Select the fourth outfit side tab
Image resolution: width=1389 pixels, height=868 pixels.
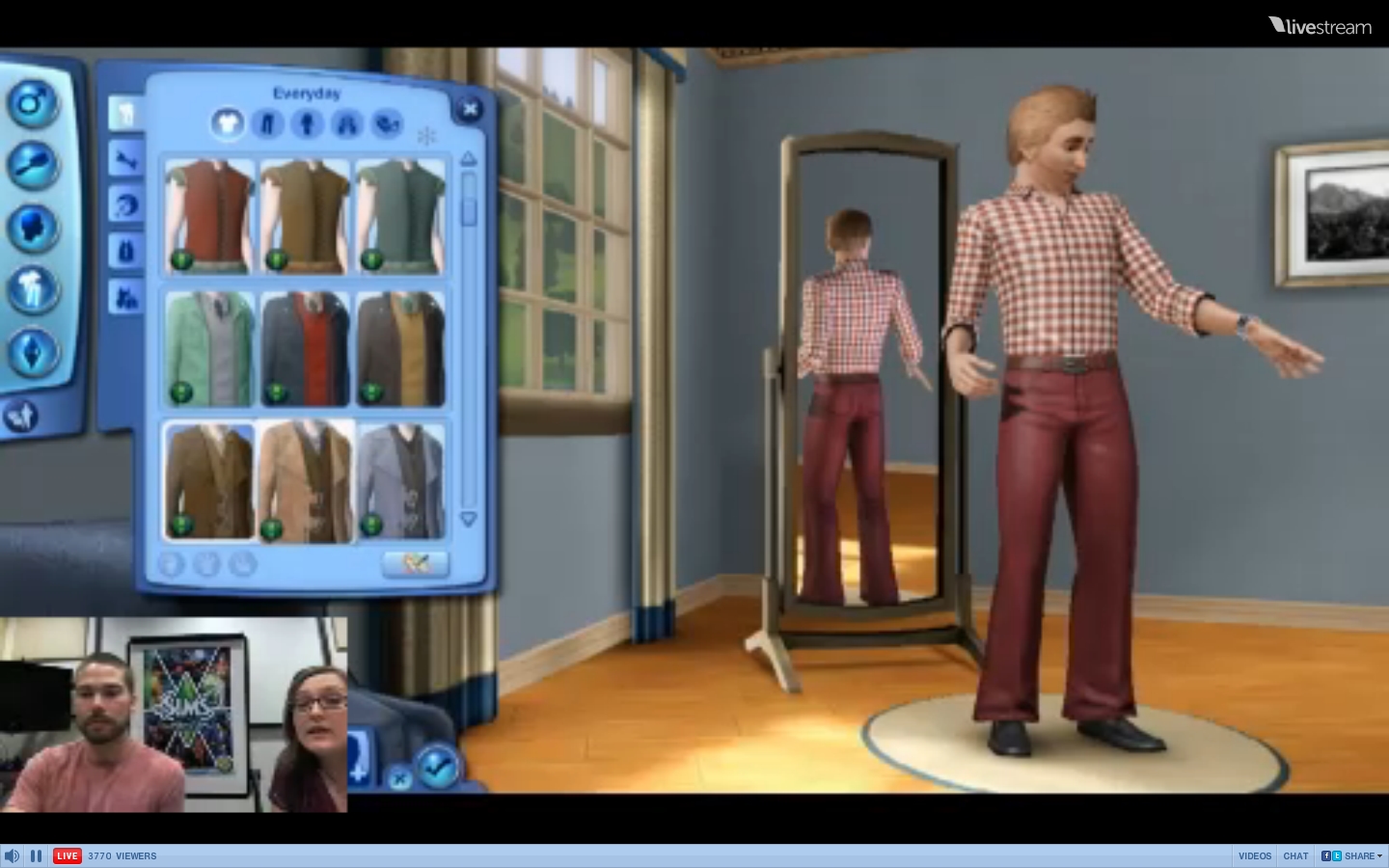click(x=125, y=252)
